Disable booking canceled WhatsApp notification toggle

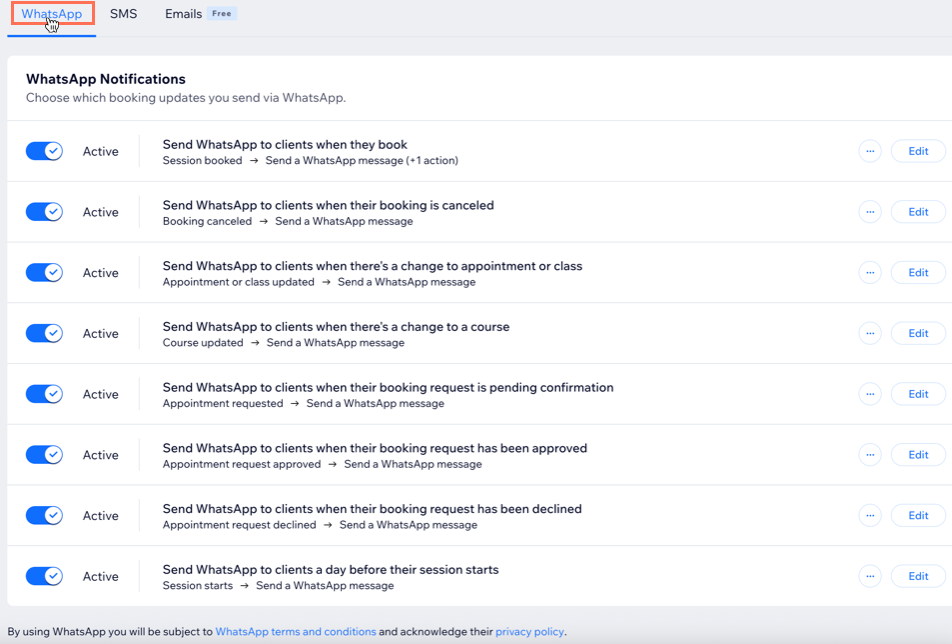(44, 212)
